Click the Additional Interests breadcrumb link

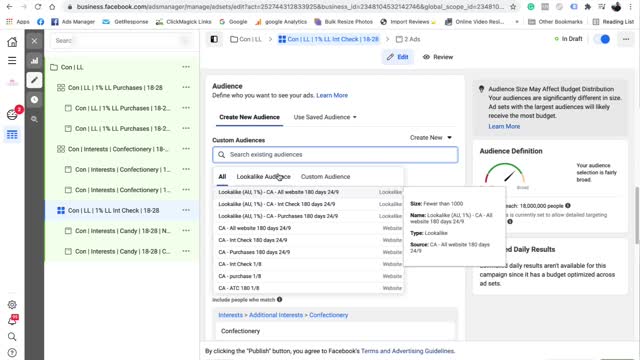click(276, 315)
